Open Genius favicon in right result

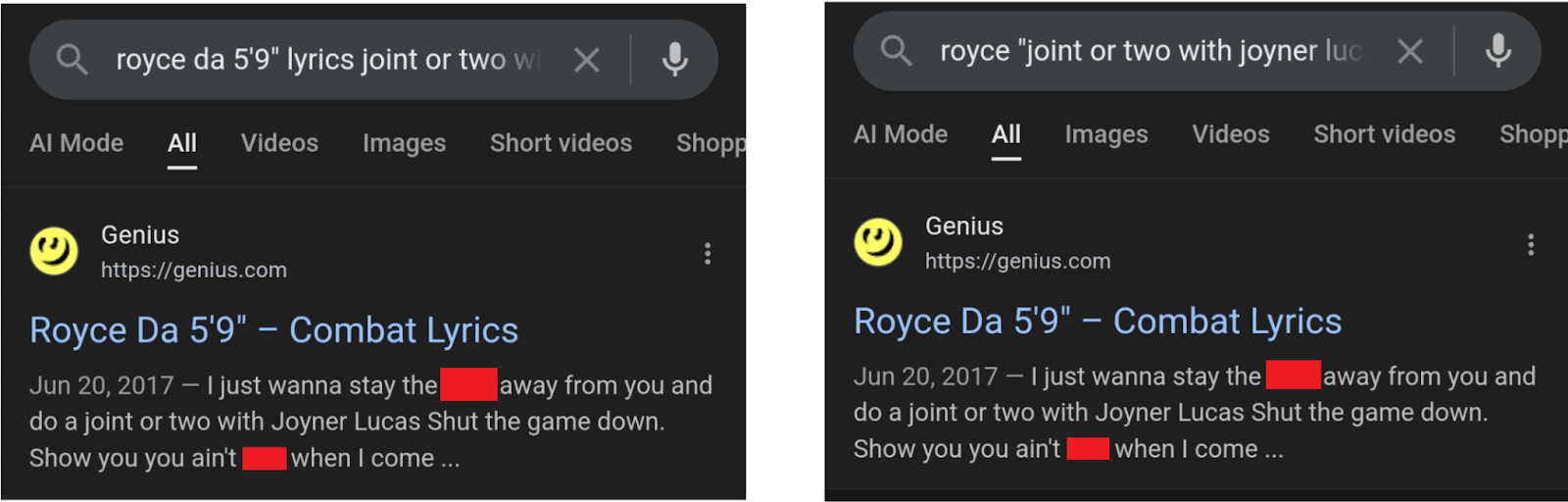[x=878, y=242]
